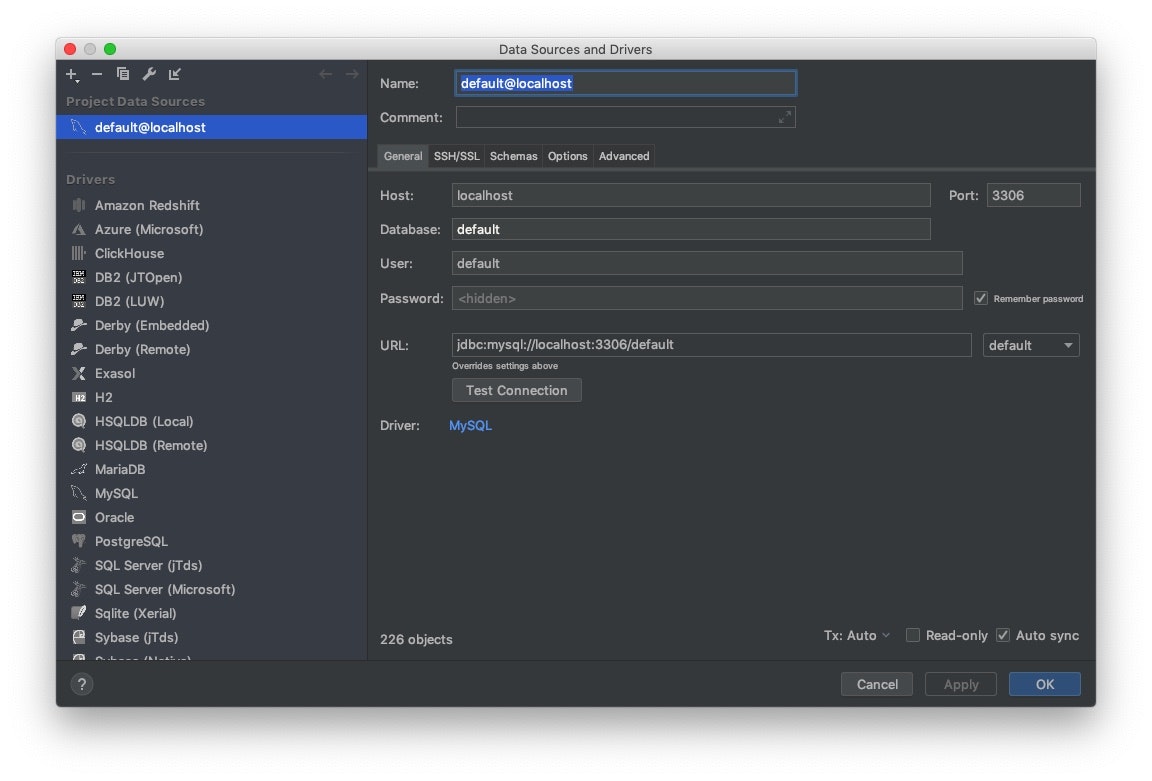Expand the Comment field editor icon
The height and width of the screenshot is (781, 1152).
point(785,117)
